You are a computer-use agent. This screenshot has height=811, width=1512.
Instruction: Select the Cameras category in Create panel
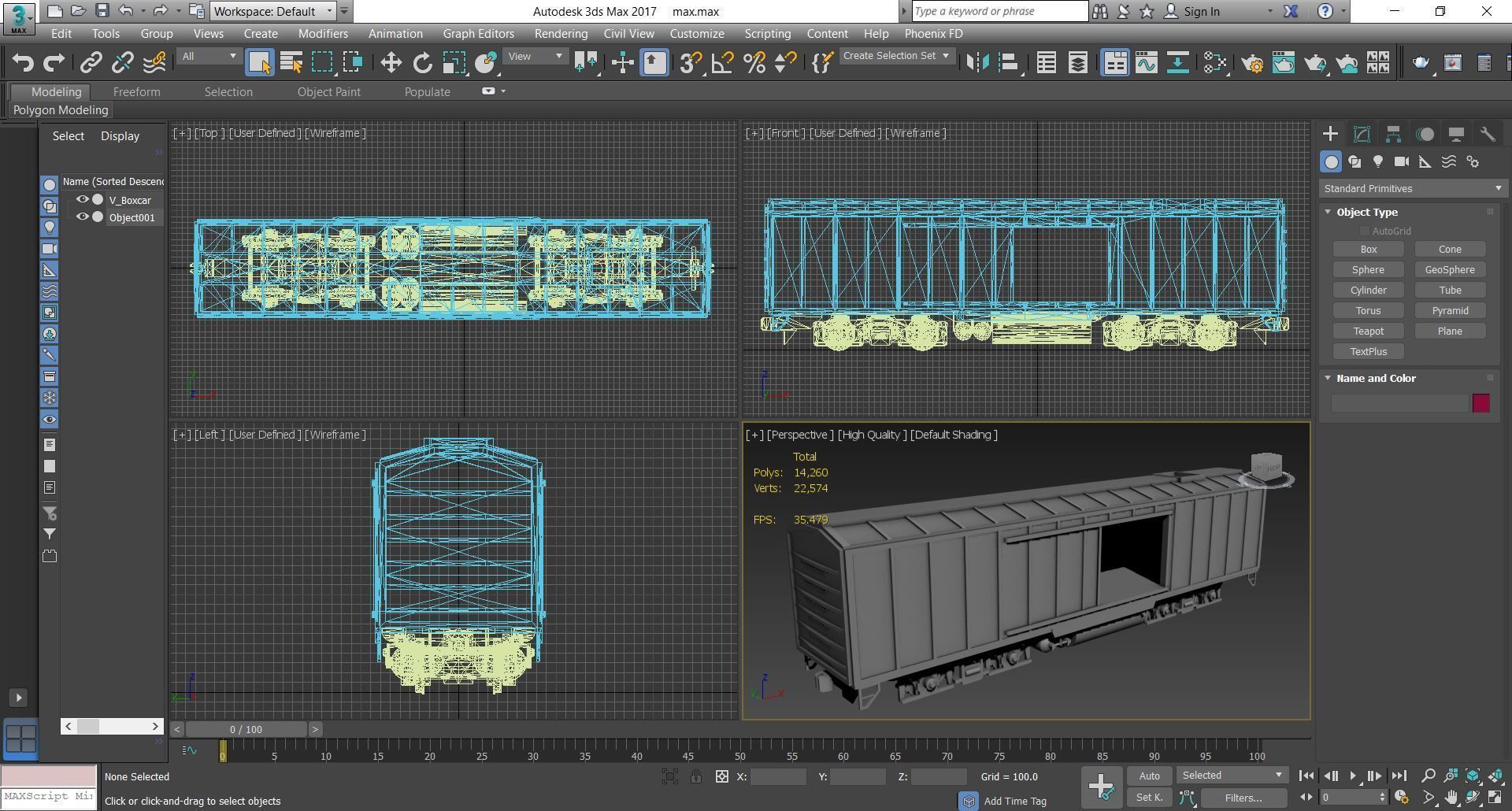coord(1402,161)
